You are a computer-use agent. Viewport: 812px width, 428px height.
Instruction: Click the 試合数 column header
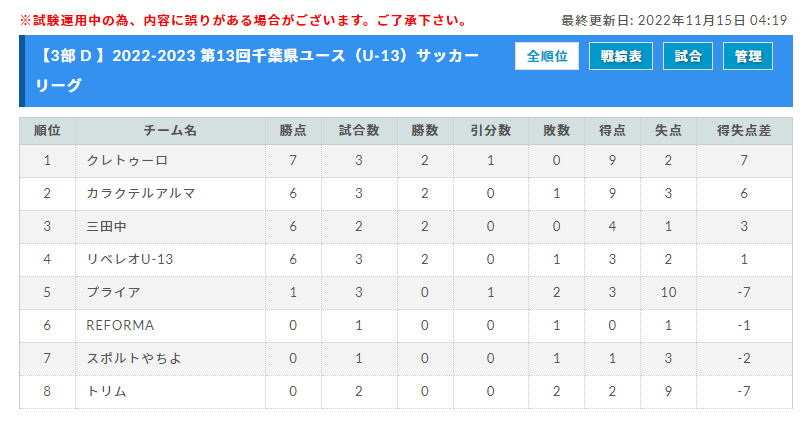(x=359, y=131)
